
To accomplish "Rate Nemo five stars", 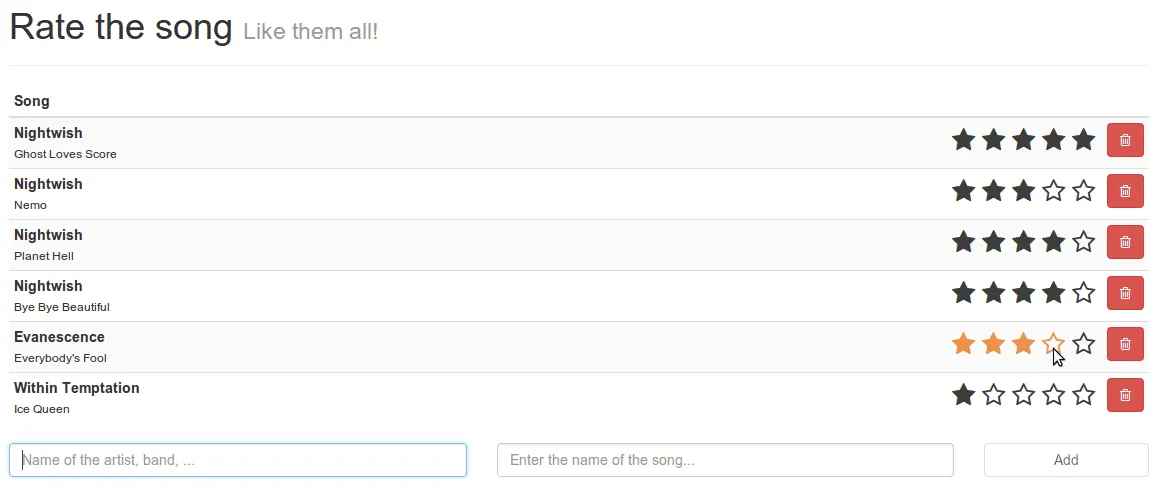I will (1083, 191).
